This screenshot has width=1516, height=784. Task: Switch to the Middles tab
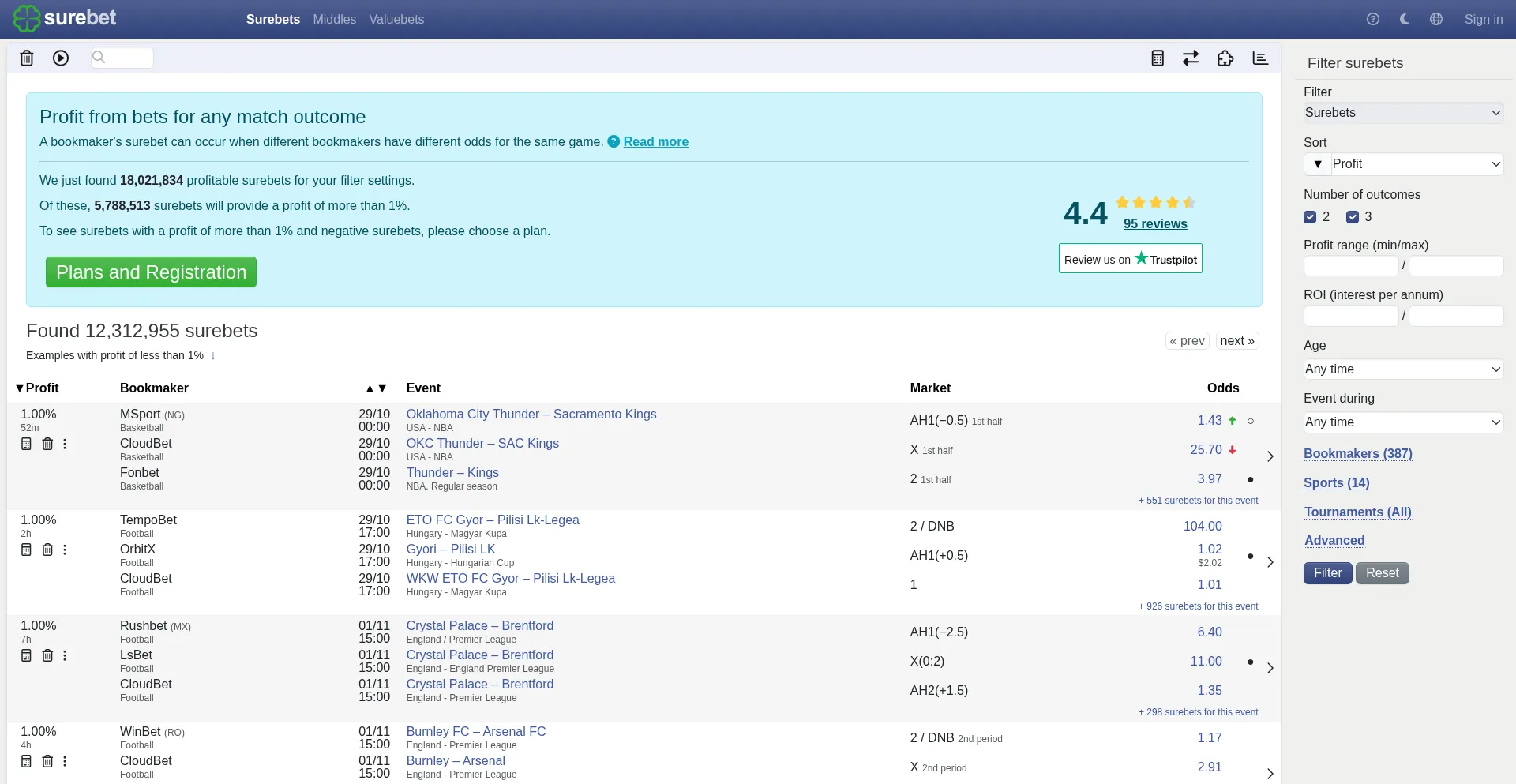334,19
